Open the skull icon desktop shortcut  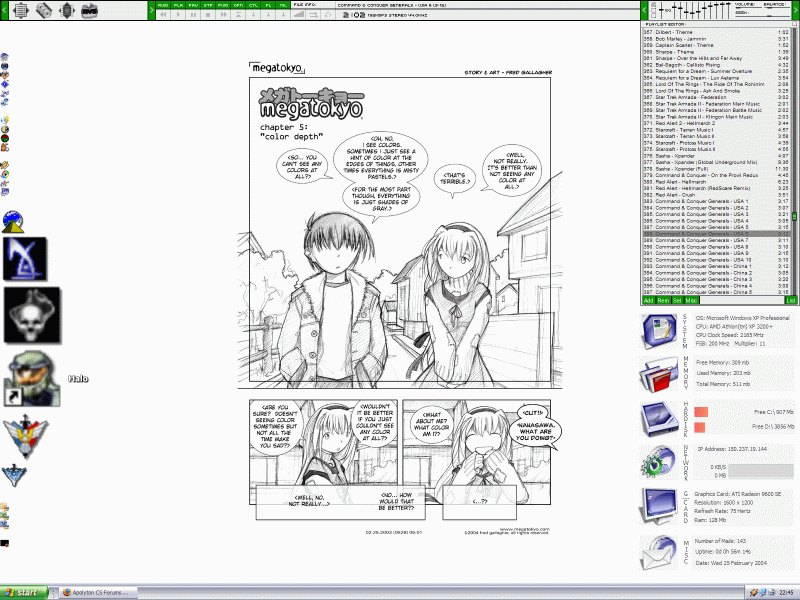point(32,315)
